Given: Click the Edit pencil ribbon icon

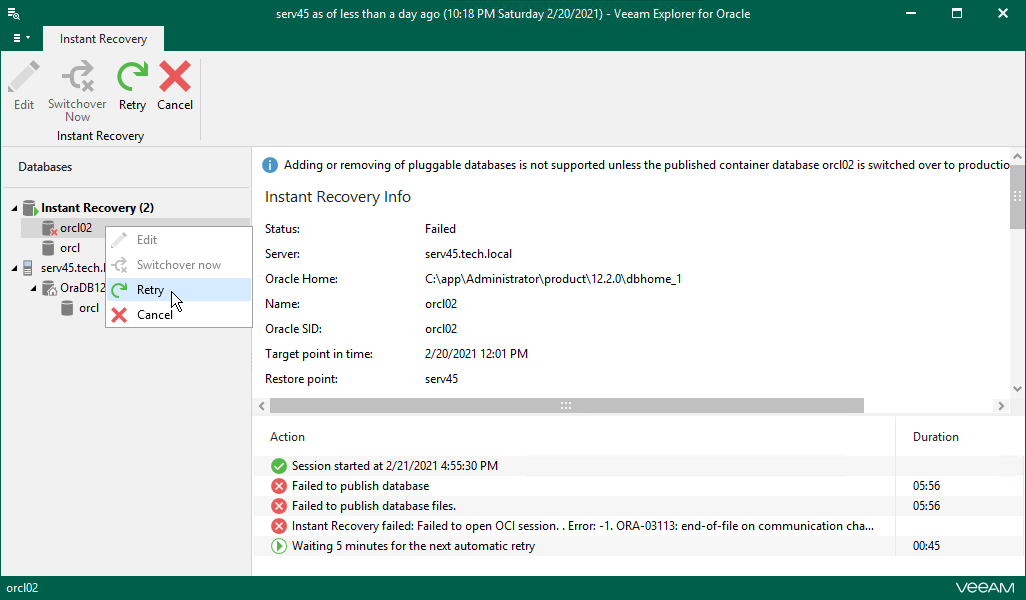Looking at the screenshot, I should point(24,77).
